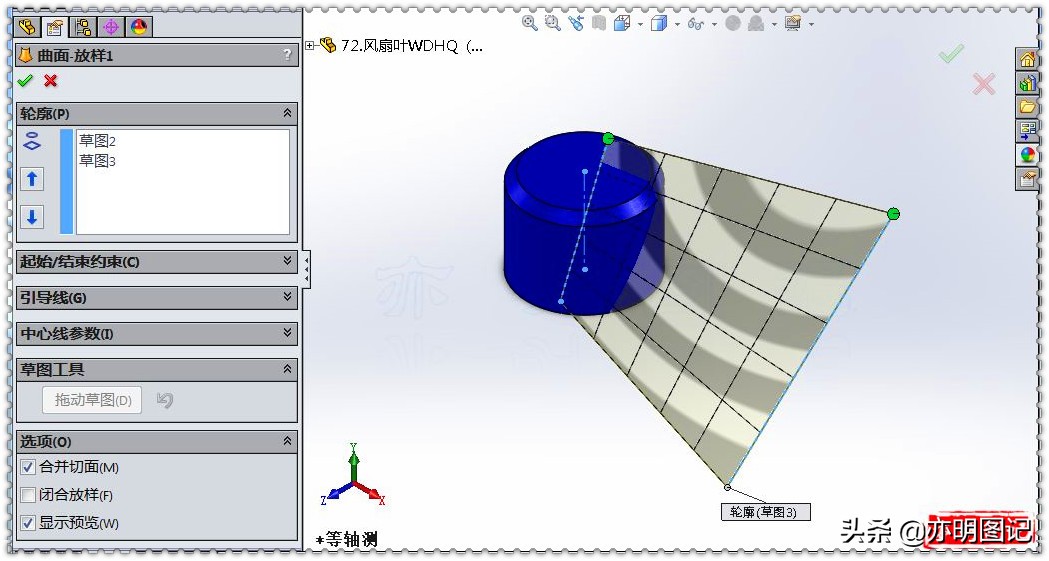Click green connector handle on the cylinder
Screen dimensions: 1049x561
click(x=608, y=138)
